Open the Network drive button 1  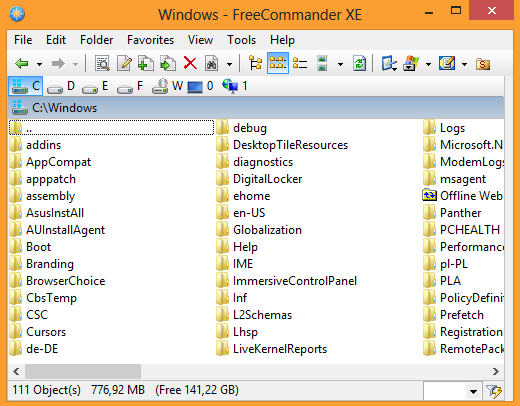click(x=235, y=86)
